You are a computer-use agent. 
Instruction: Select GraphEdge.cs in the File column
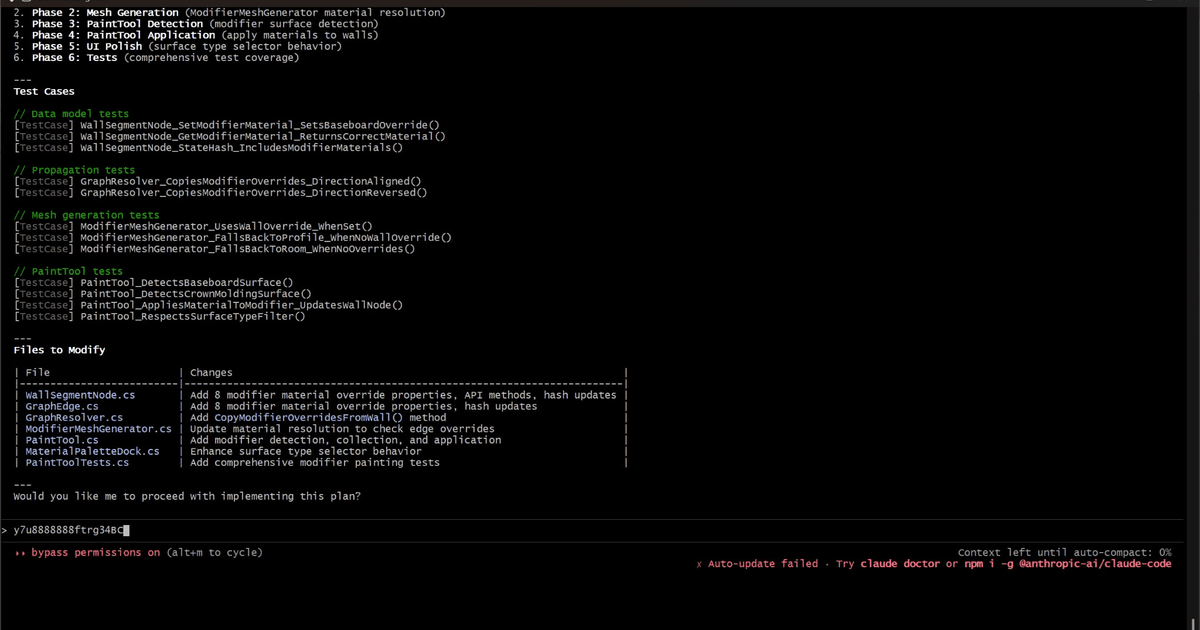[62, 406]
